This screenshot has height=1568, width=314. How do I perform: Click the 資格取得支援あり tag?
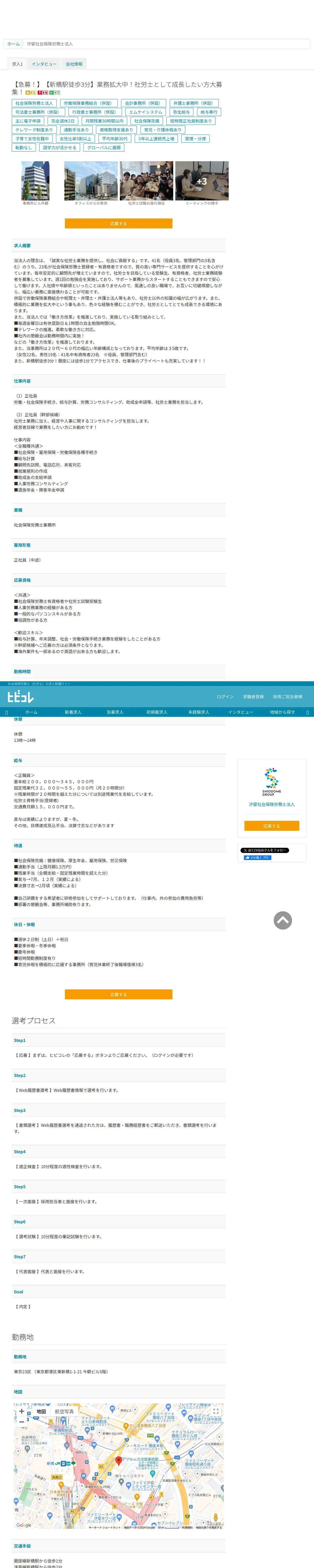coord(116,130)
